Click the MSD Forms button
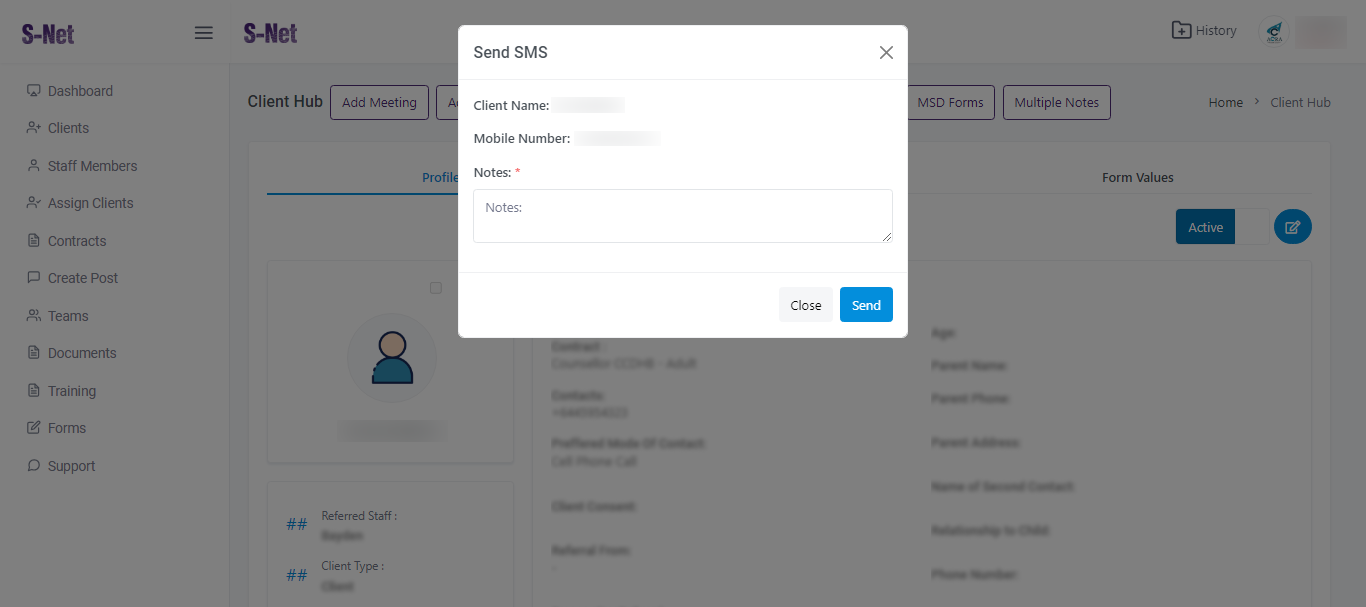This screenshot has width=1366, height=607. [950, 102]
